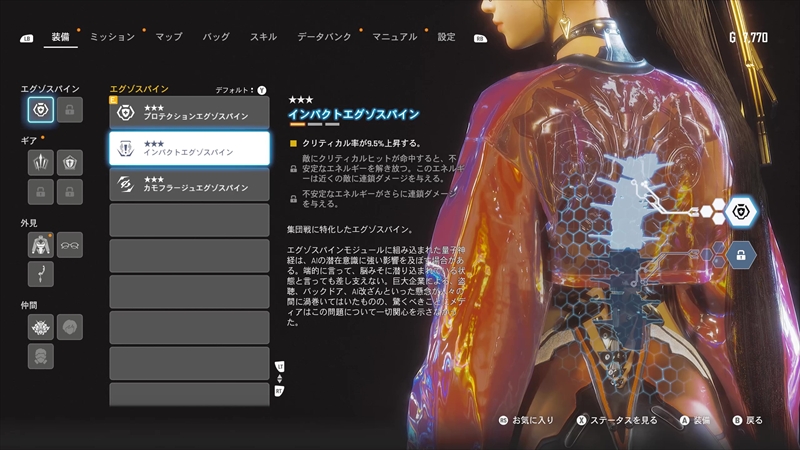Image resolution: width=800 pixels, height=450 pixels.
Task: Open the マップ tab
Action: [169, 37]
